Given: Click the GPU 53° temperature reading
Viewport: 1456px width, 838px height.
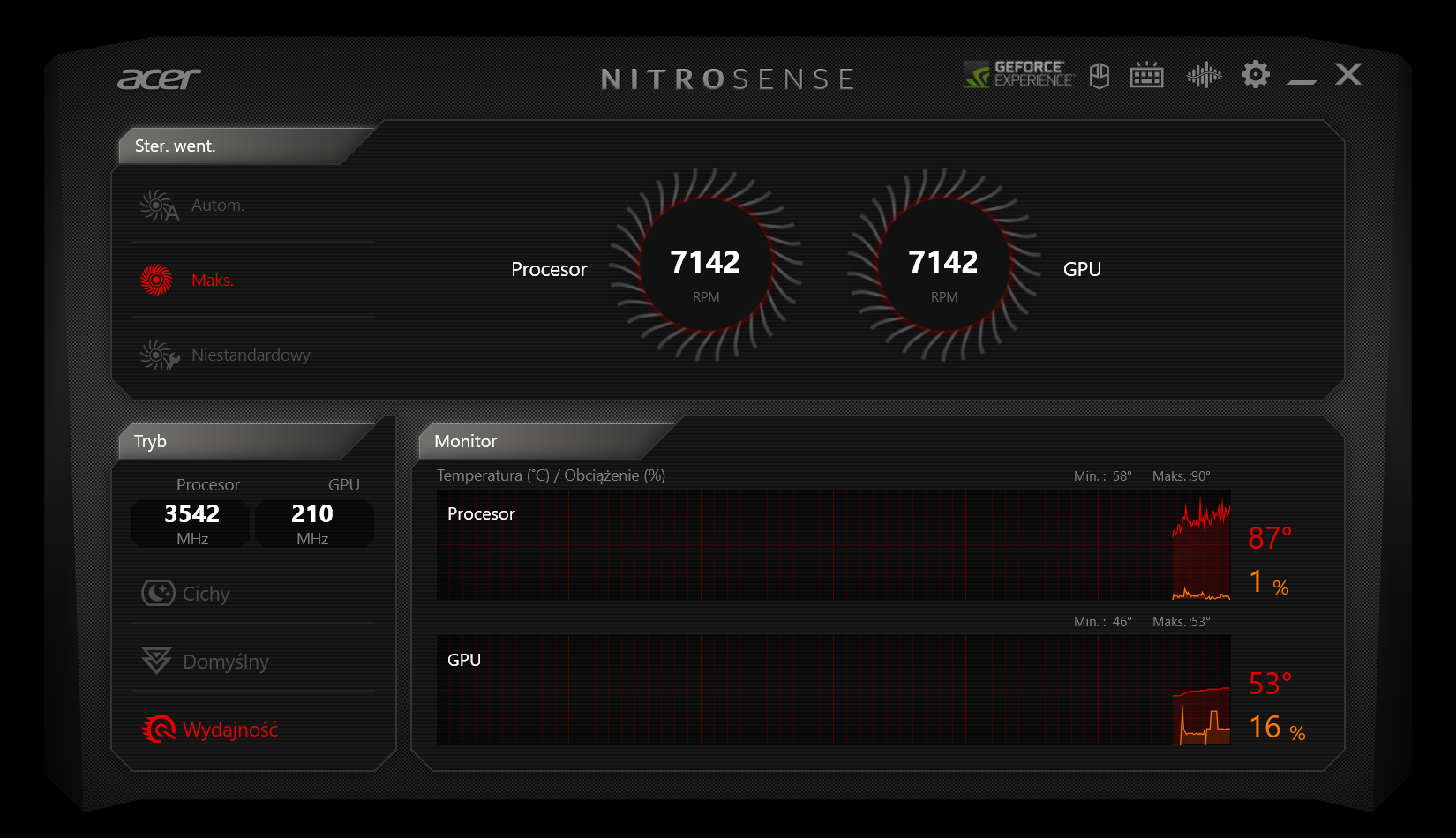Looking at the screenshot, I should pyautogui.click(x=1270, y=684).
